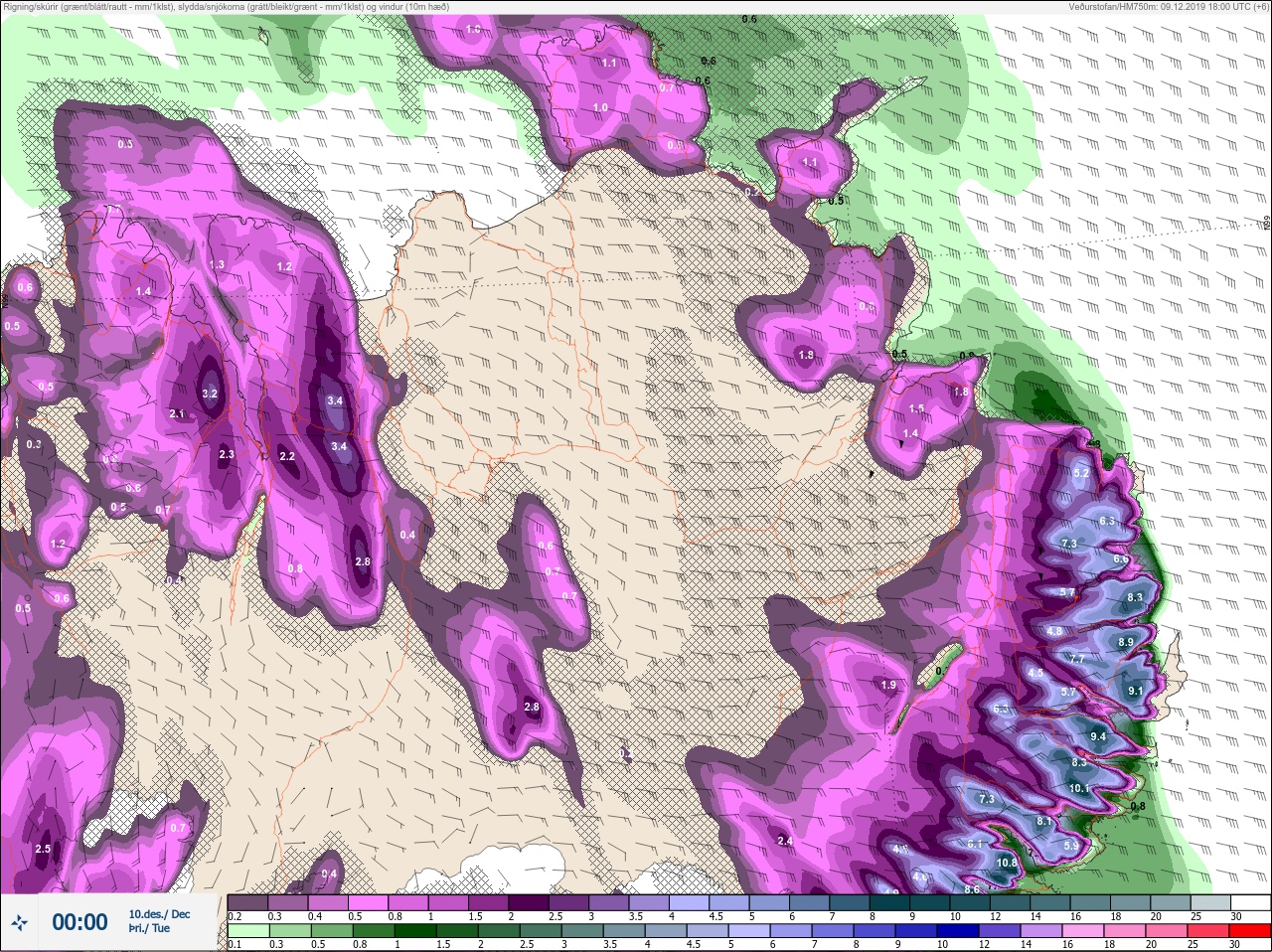Click the 6.6 value label on the map
1272x952 pixels.
coord(1121,559)
